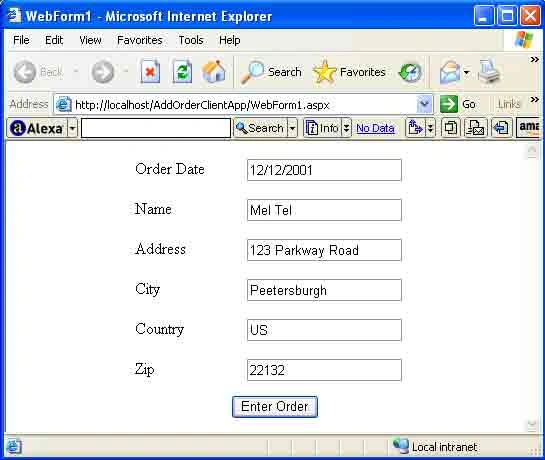Click the Alexa Search button
This screenshot has height=460, width=545.
coord(260,128)
